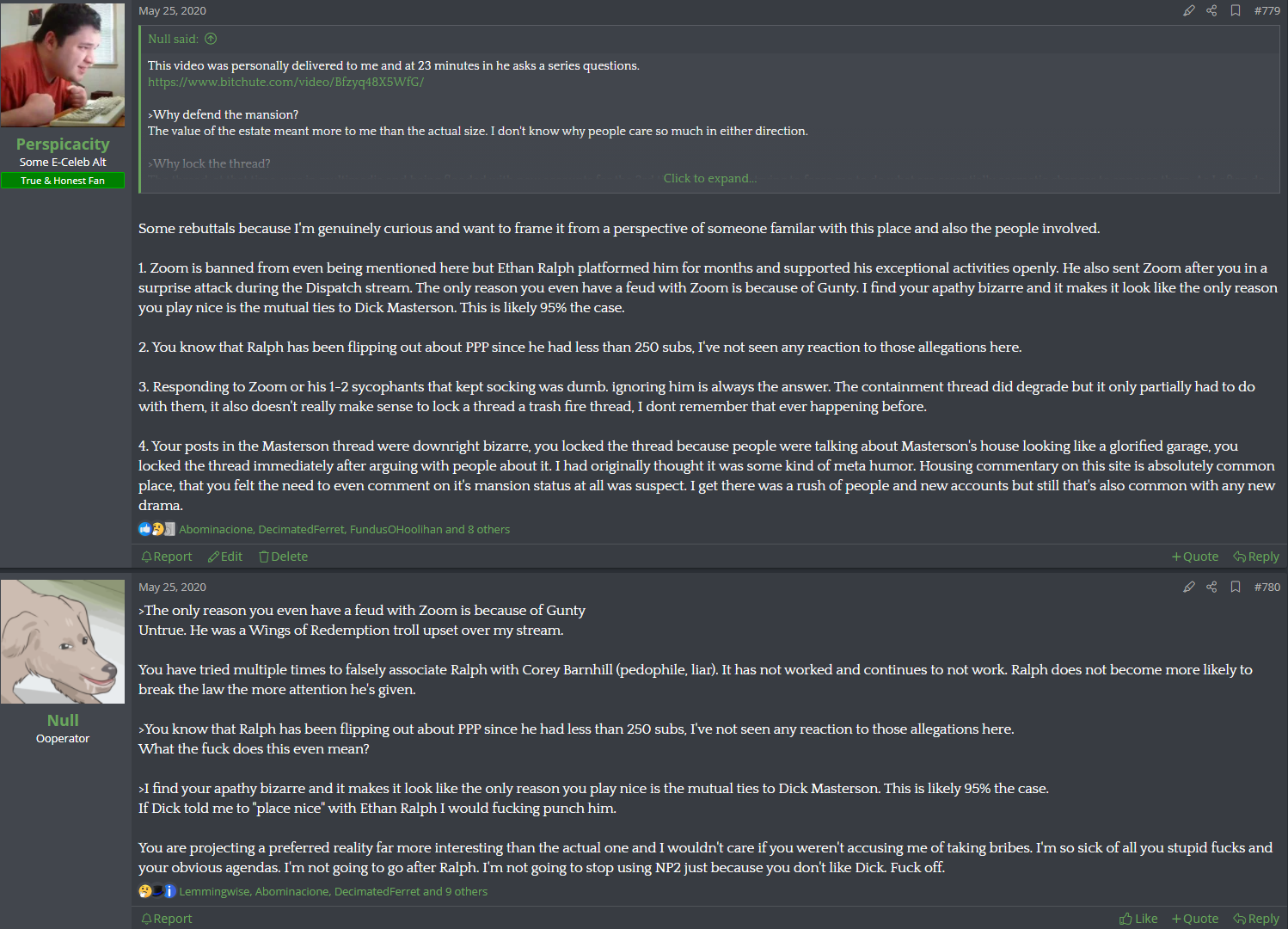Like Null's post #780
Screen dimensions: 1288x929
tap(1138, 919)
